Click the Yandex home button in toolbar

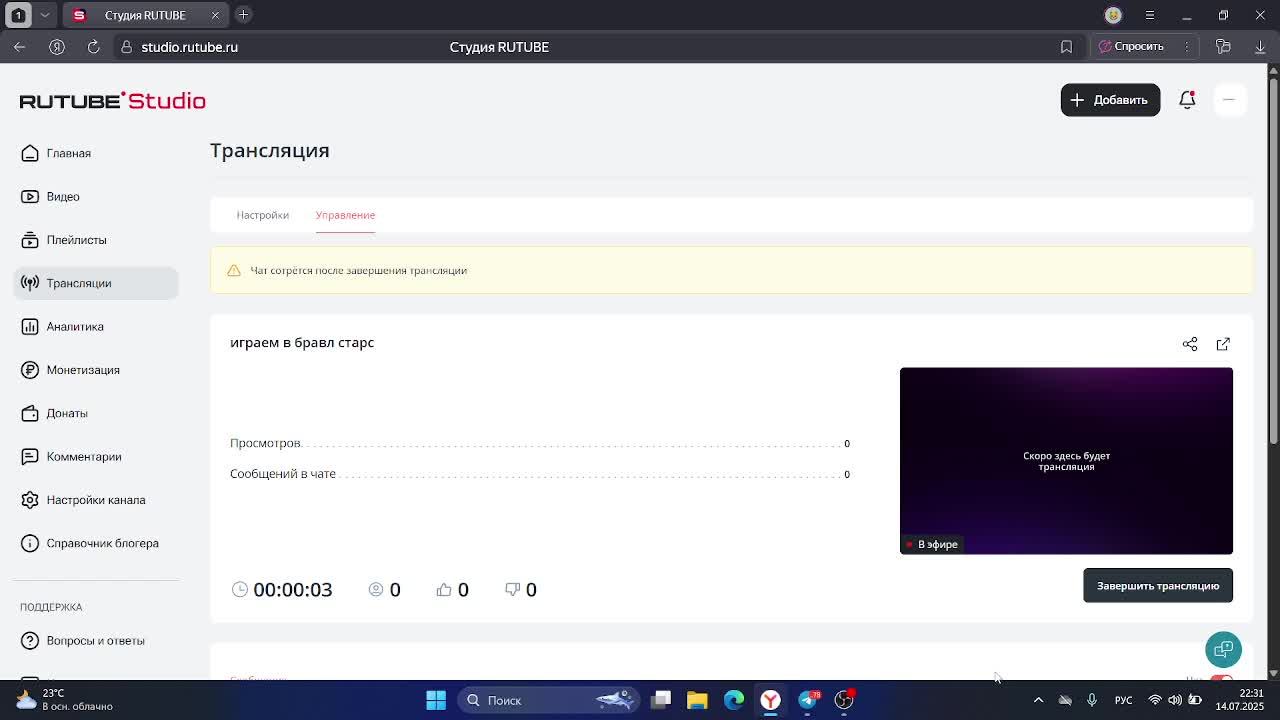(x=57, y=47)
